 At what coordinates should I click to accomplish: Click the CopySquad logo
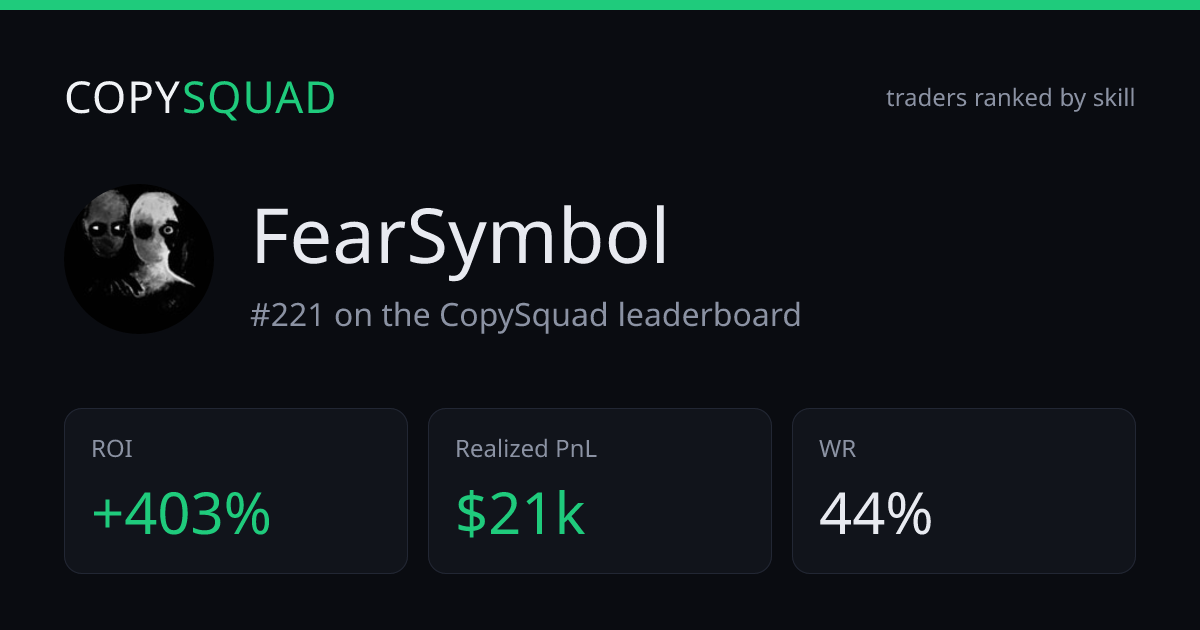tap(200, 98)
